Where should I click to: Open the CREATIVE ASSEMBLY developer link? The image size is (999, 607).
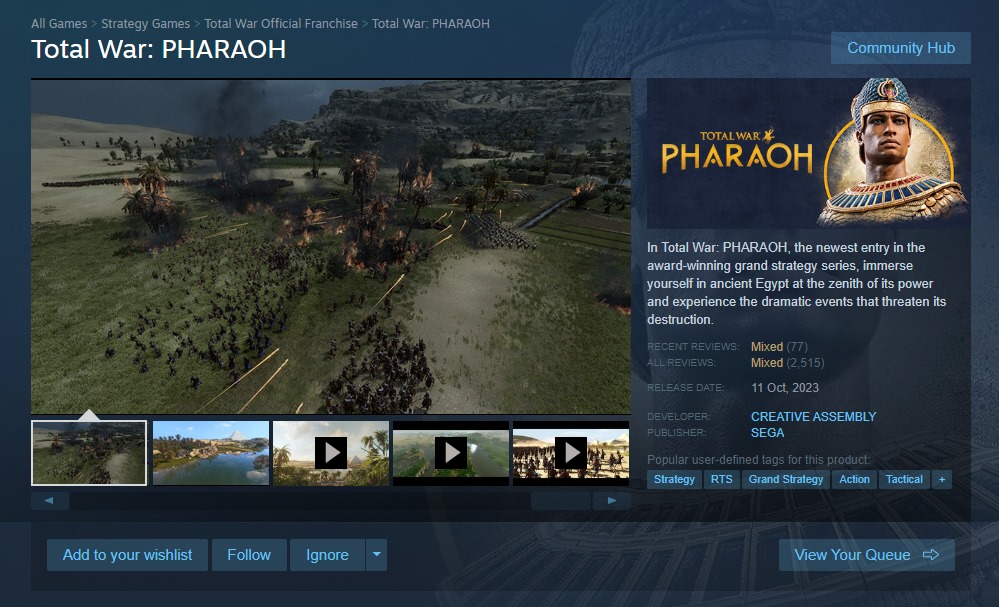[x=813, y=417]
